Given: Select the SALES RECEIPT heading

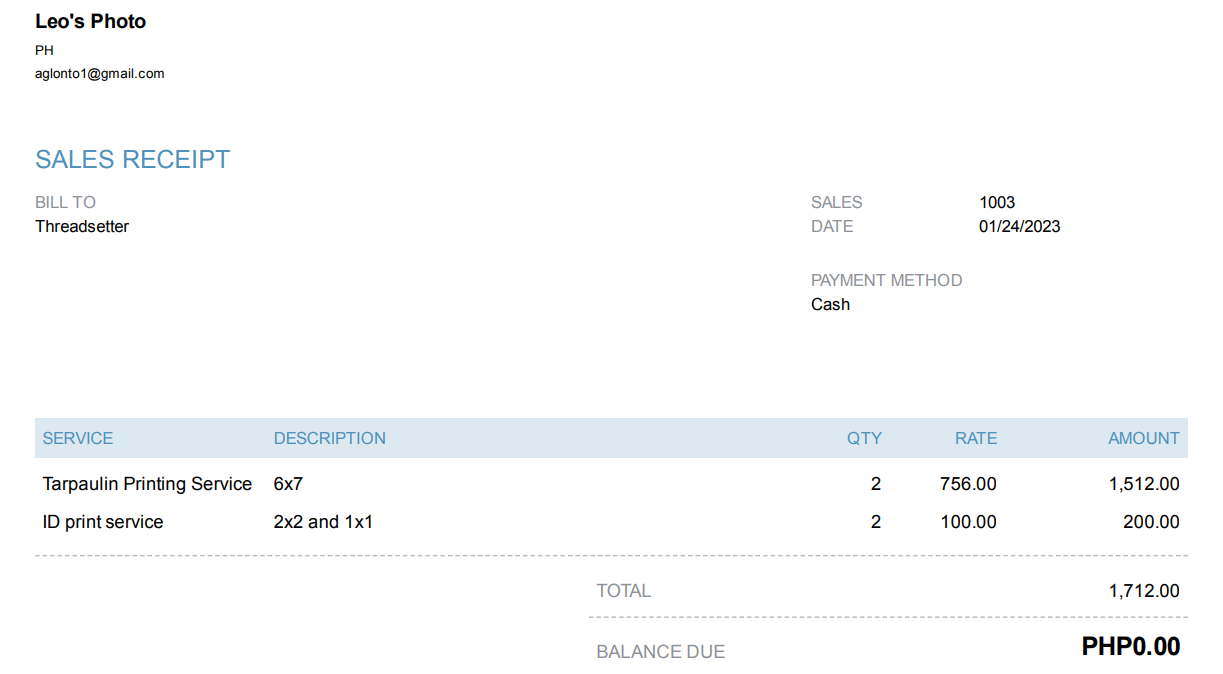Looking at the screenshot, I should pos(132,159).
